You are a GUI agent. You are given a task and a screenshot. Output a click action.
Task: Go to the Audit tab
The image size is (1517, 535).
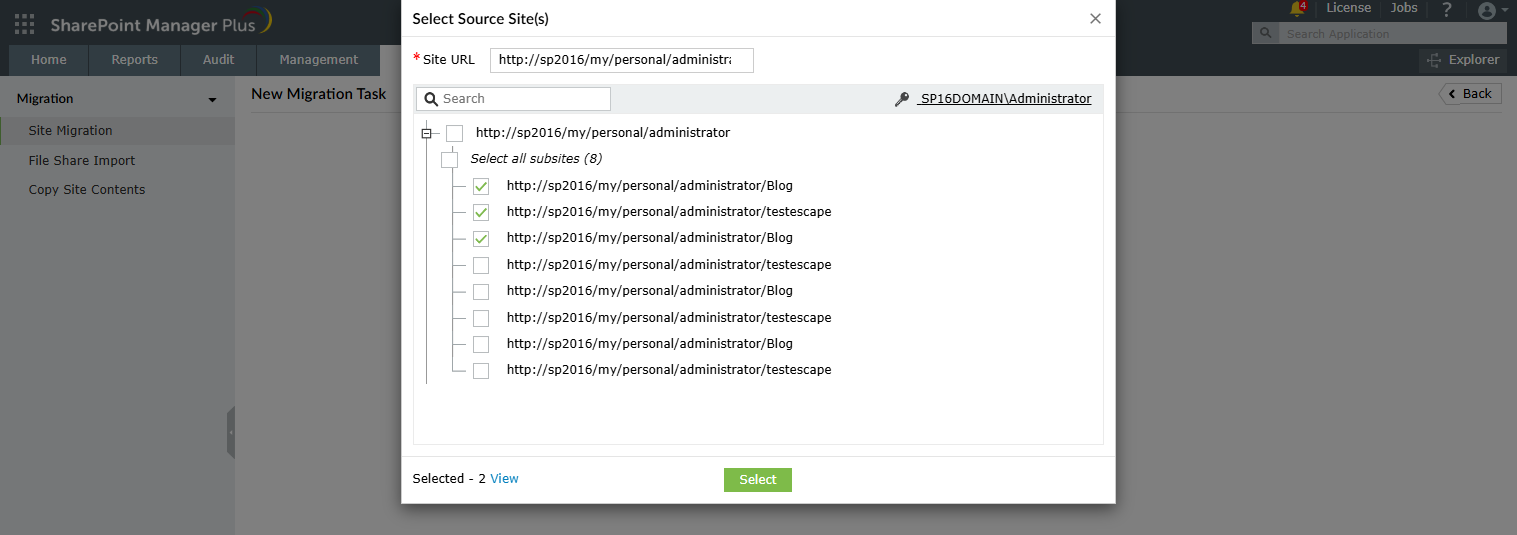point(219,60)
